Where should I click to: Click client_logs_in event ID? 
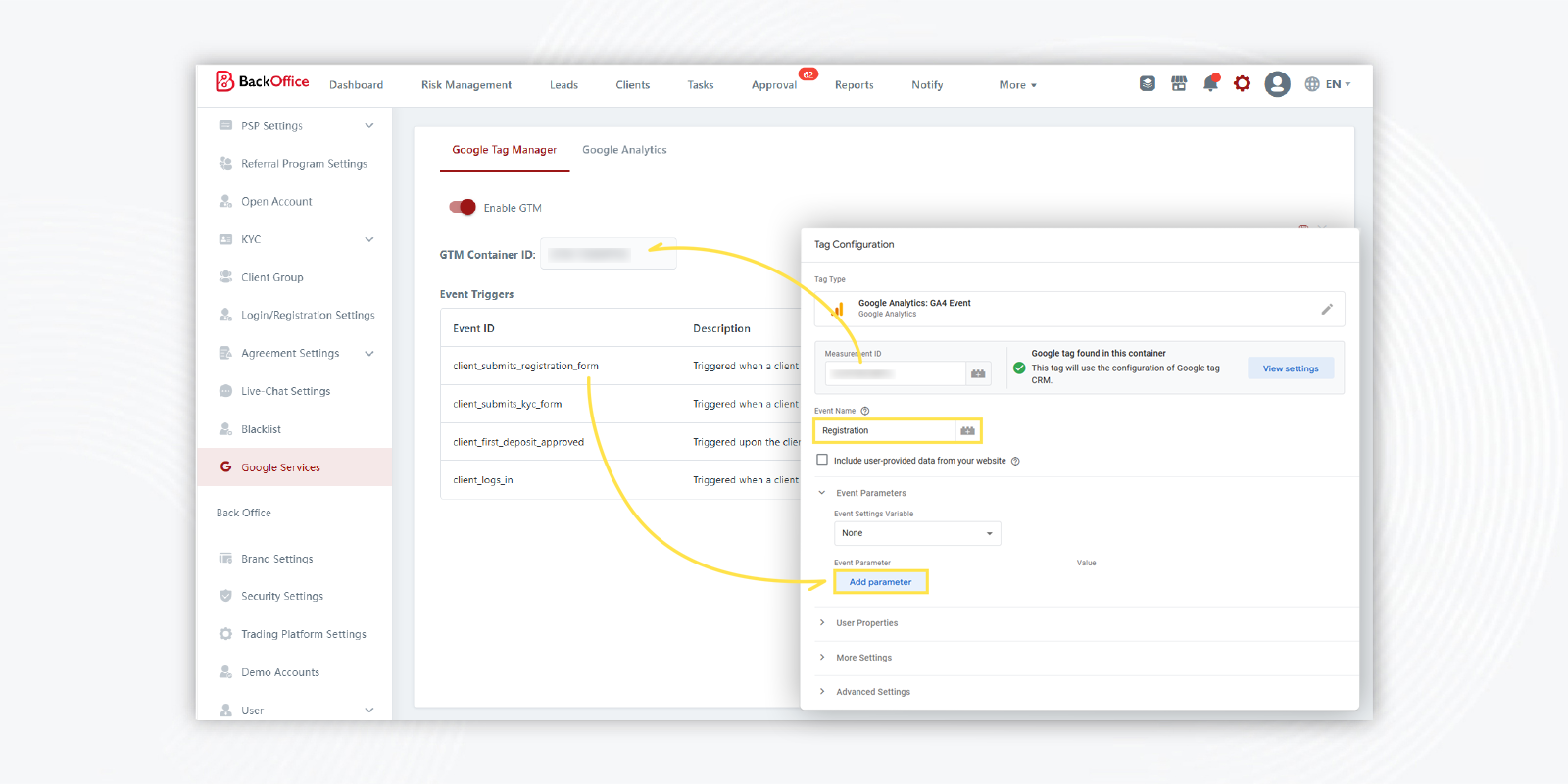point(483,480)
